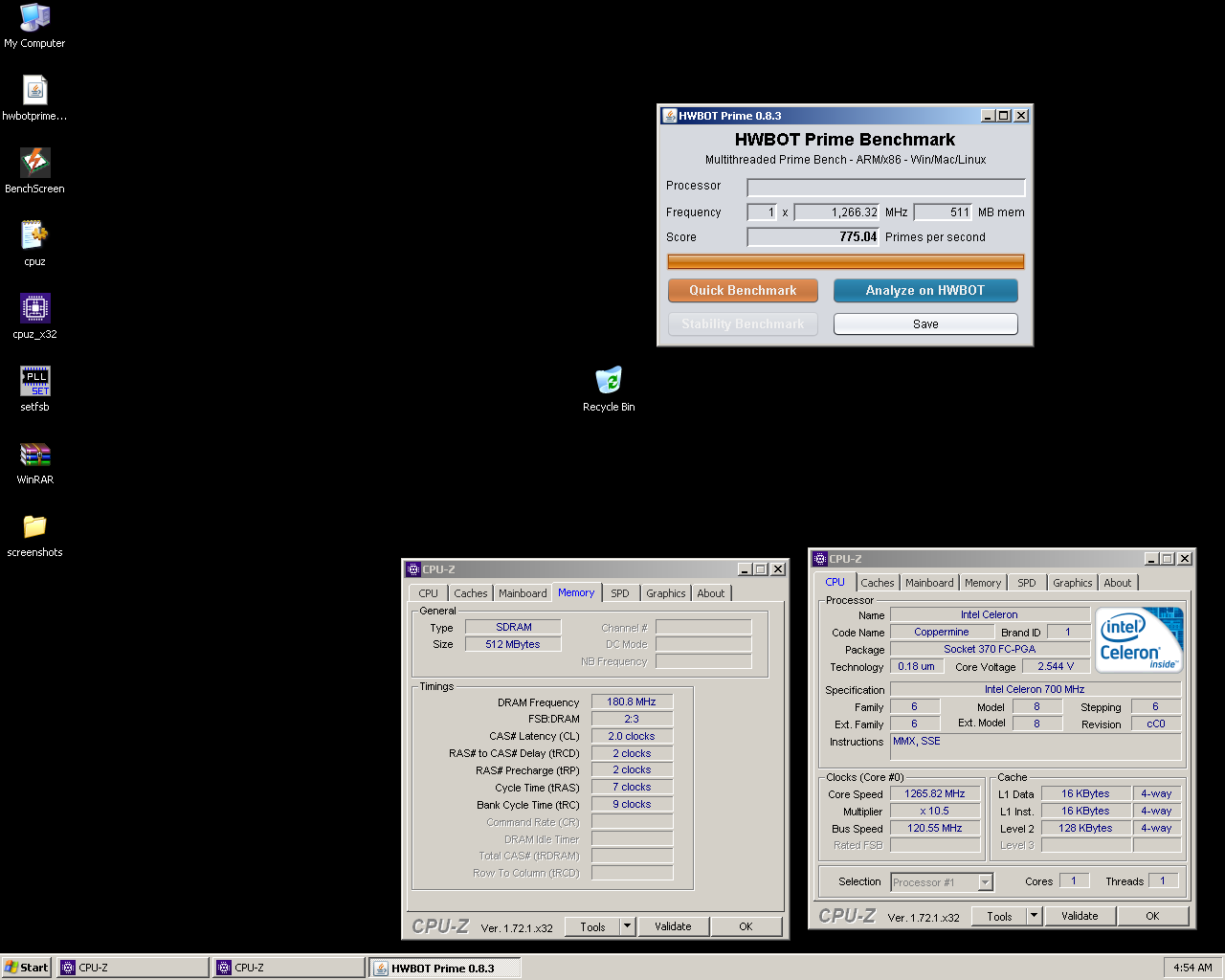Screen dimensions: 1225x980
Task: Select the screenshots folder icon
Action: coord(34,526)
